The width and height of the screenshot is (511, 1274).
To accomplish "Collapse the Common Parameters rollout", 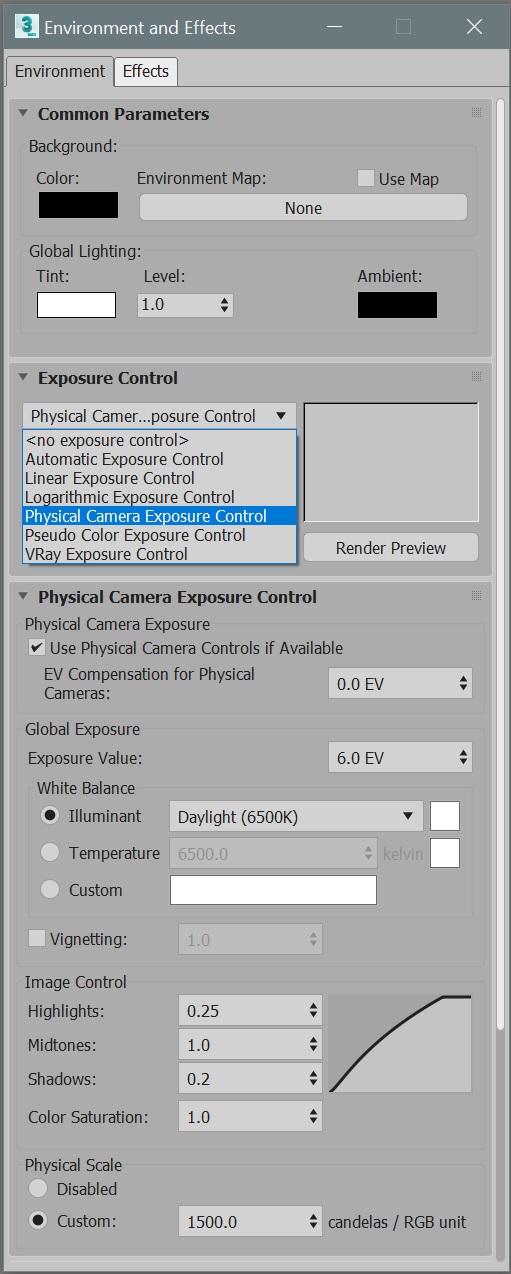I will coord(24,114).
